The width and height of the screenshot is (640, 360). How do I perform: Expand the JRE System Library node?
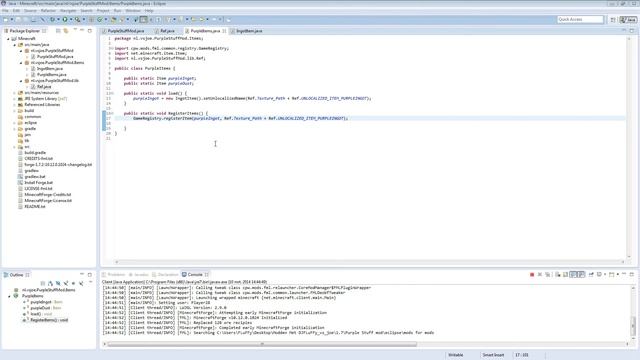point(14,99)
